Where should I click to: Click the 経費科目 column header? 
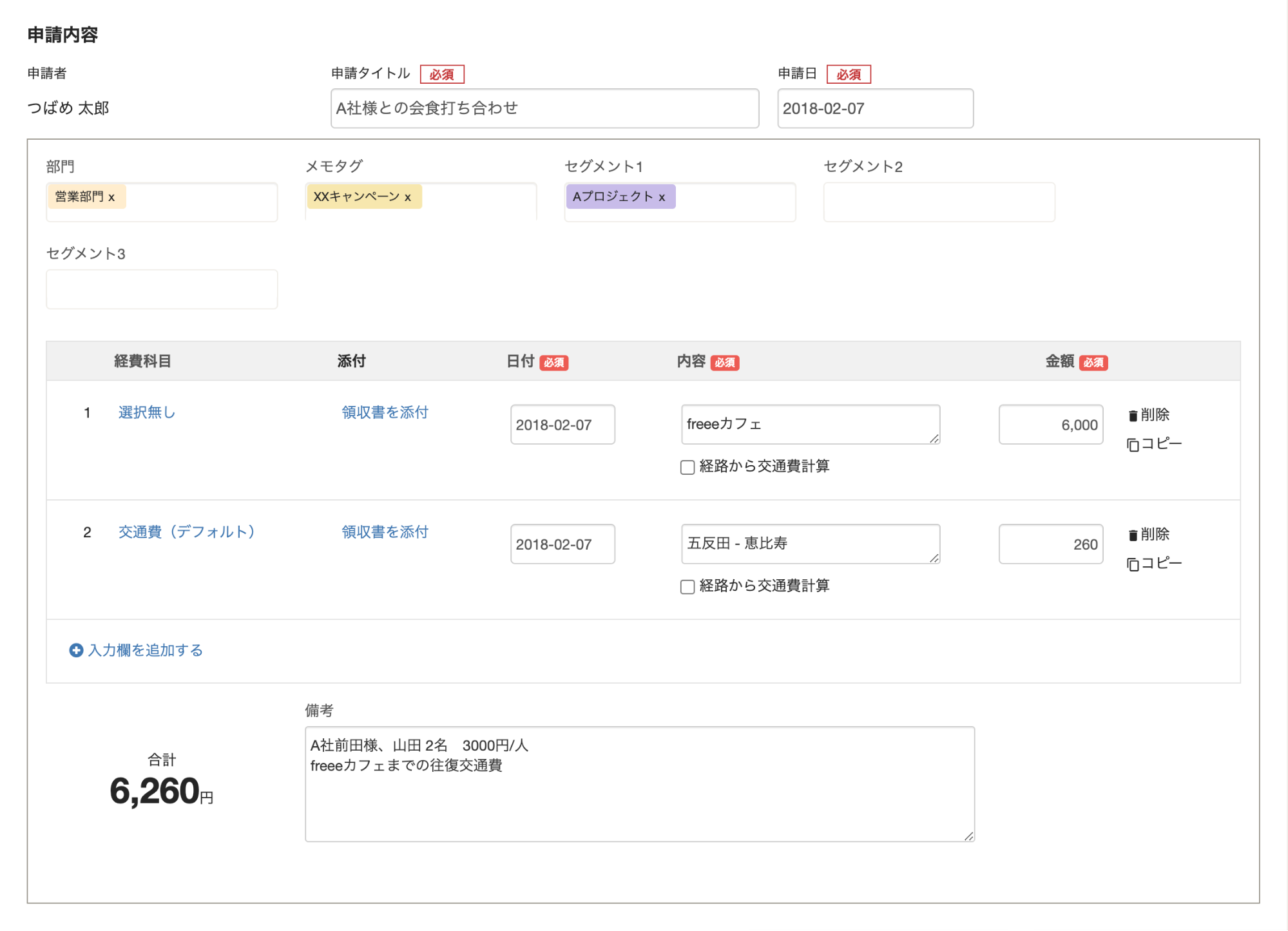[x=142, y=361]
